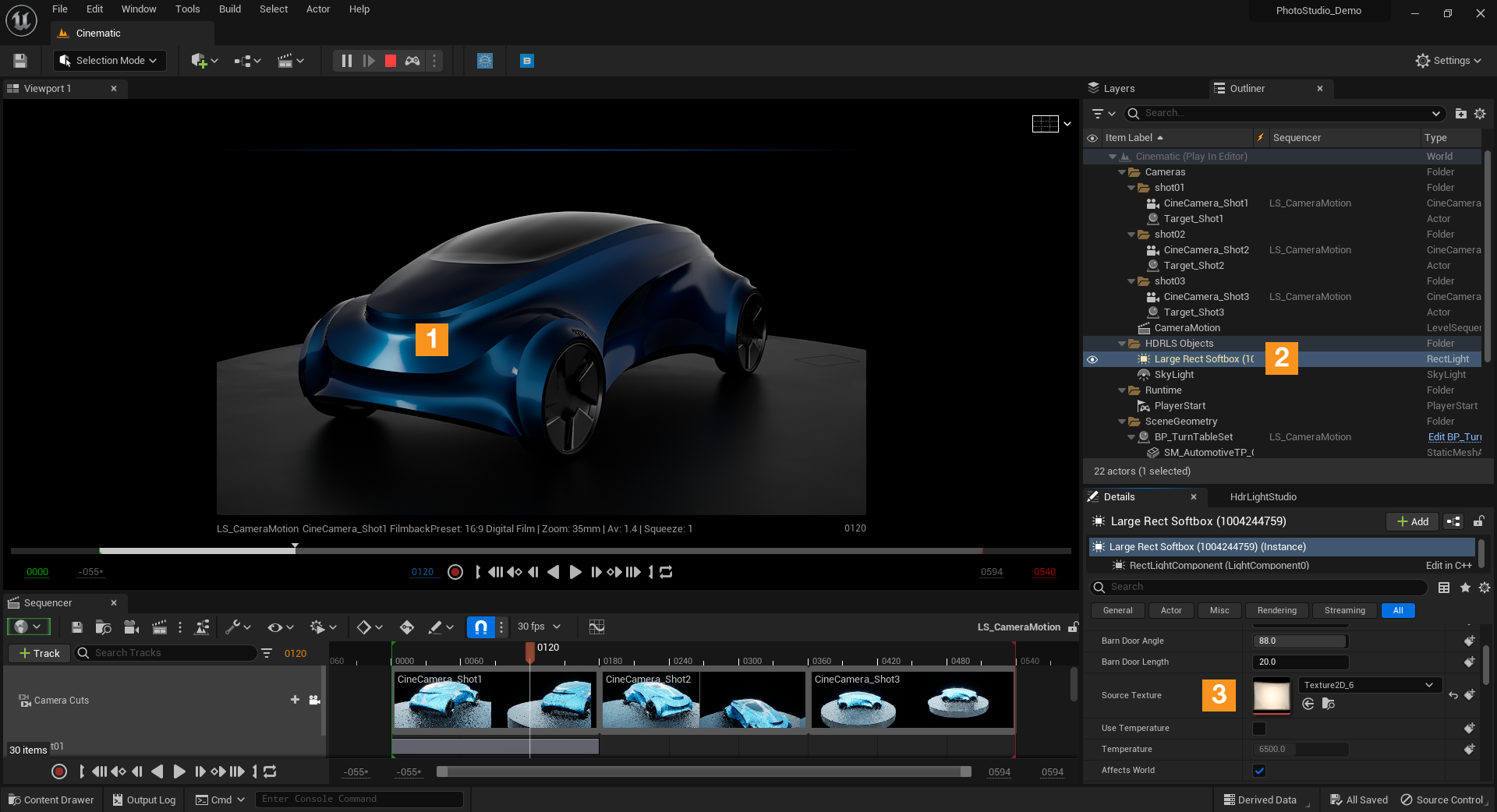
Task: Click the lock icon in Details panel header
Action: [x=1478, y=521]
